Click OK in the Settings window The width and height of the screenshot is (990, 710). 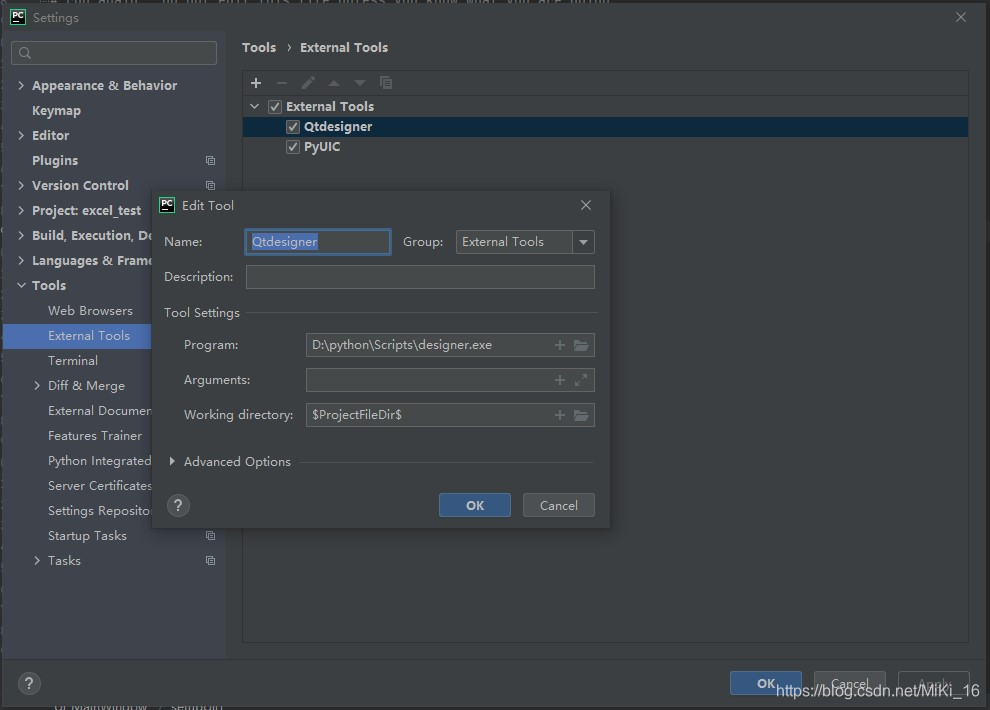[x=766, y=683]
